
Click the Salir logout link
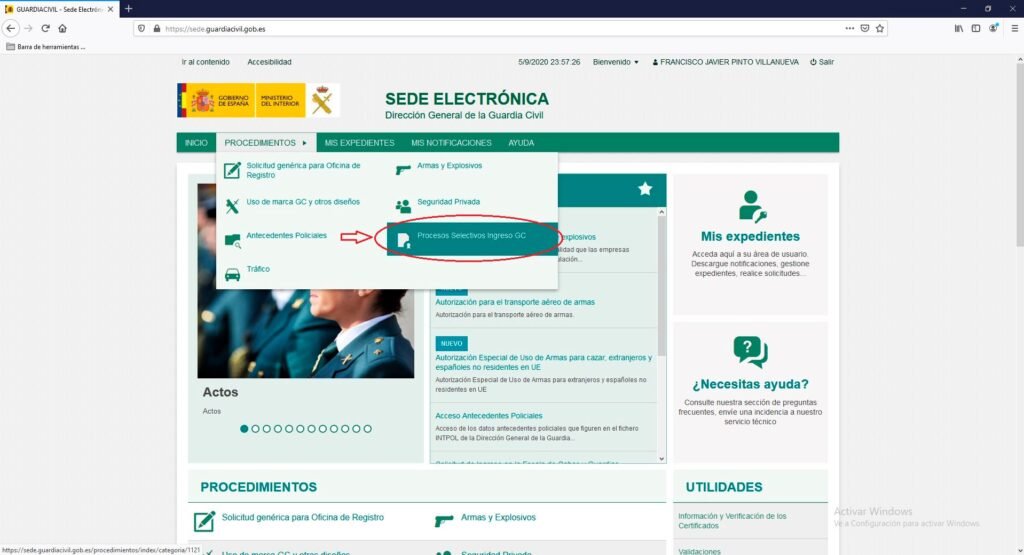(x=822, y=62)
